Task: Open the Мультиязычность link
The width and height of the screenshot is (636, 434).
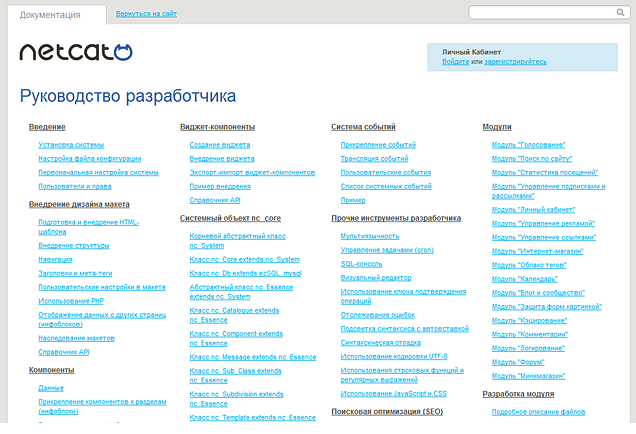Action: (x=370, y=236)
